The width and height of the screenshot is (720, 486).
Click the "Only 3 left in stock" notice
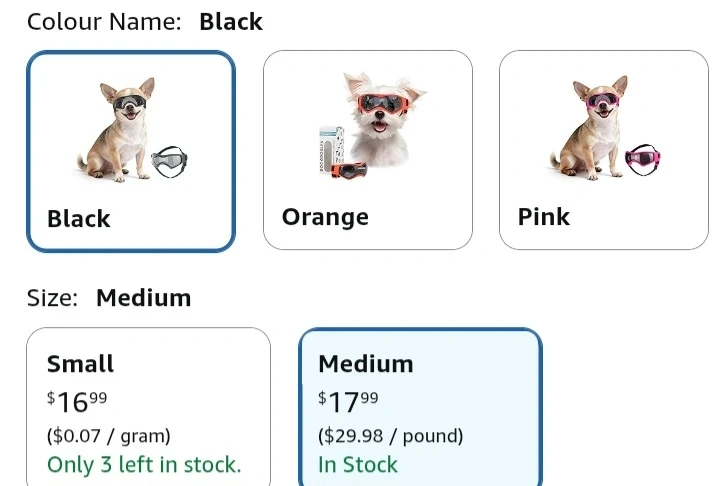144,465
